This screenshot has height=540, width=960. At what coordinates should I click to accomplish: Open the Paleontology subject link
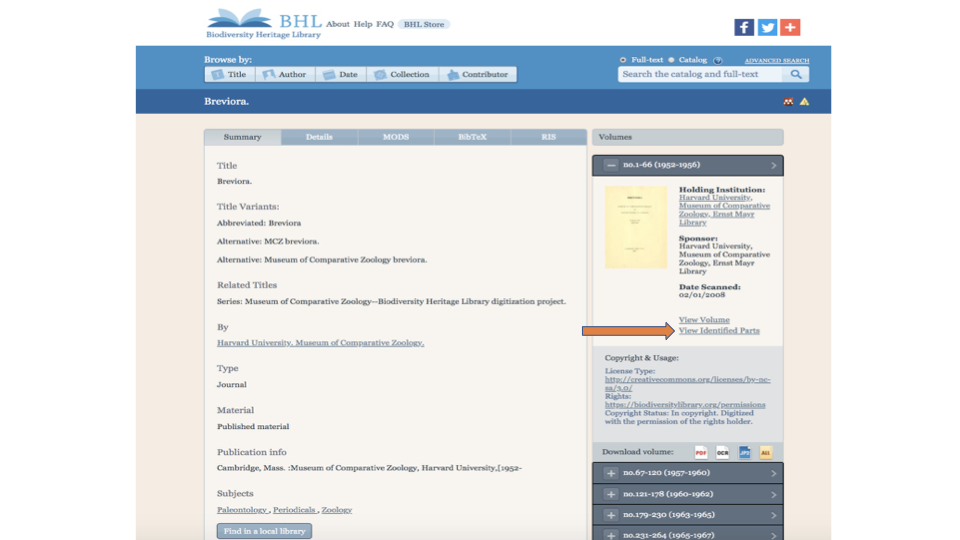(x=242, y=510)
